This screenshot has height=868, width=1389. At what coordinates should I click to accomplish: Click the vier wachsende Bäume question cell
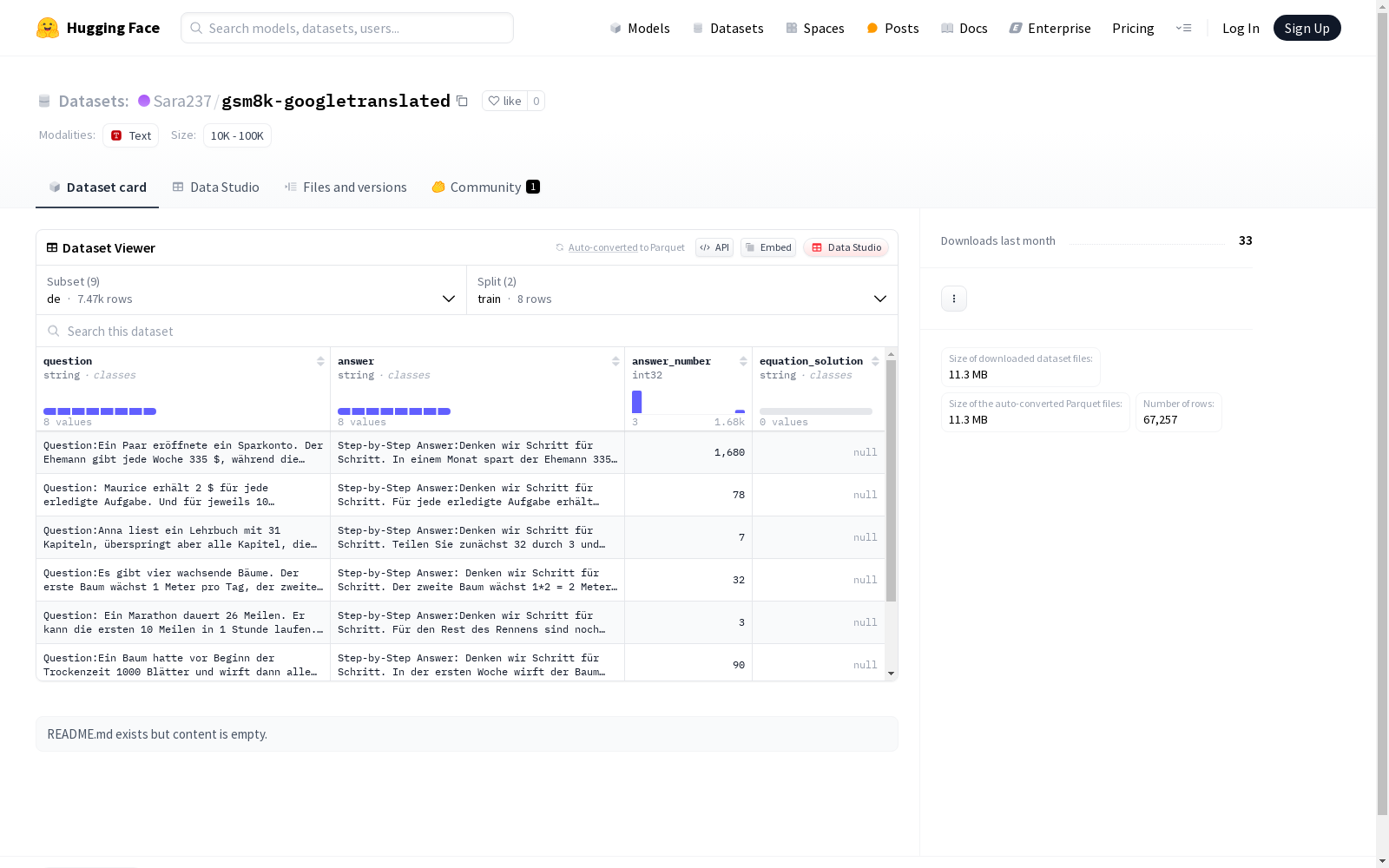point(183,580)
